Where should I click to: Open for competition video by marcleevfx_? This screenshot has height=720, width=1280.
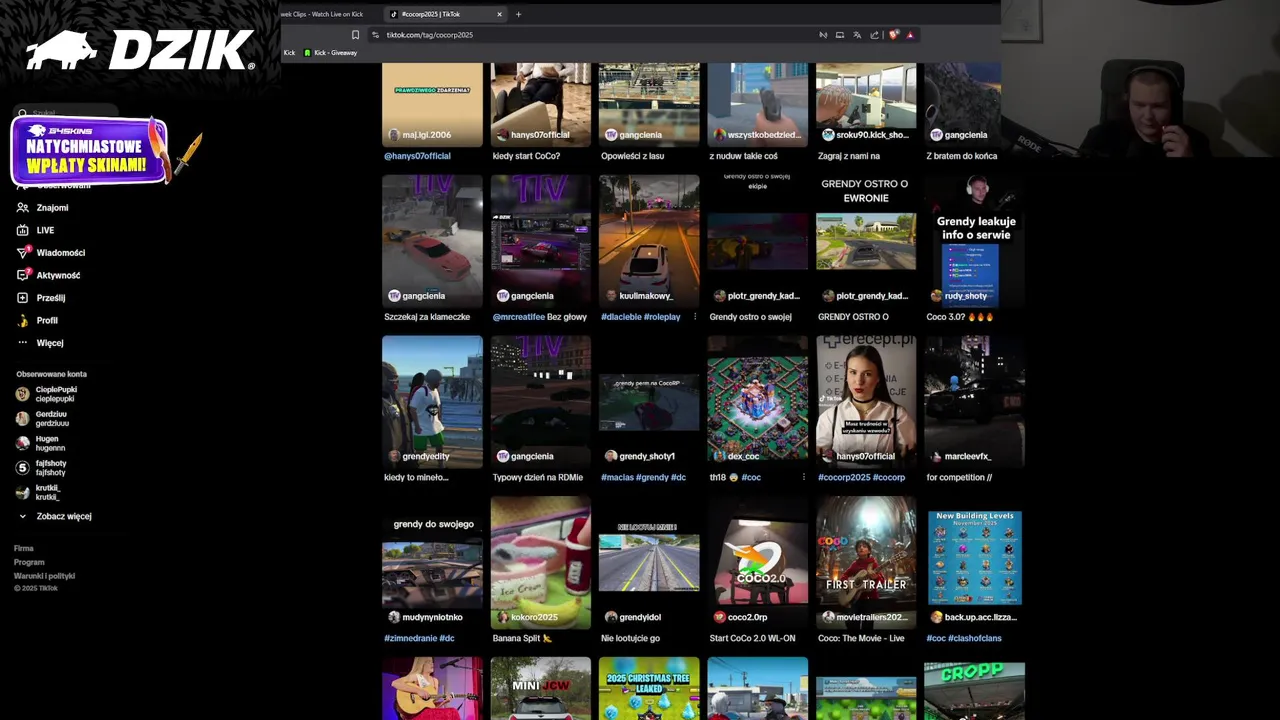(x=975, y=400)
